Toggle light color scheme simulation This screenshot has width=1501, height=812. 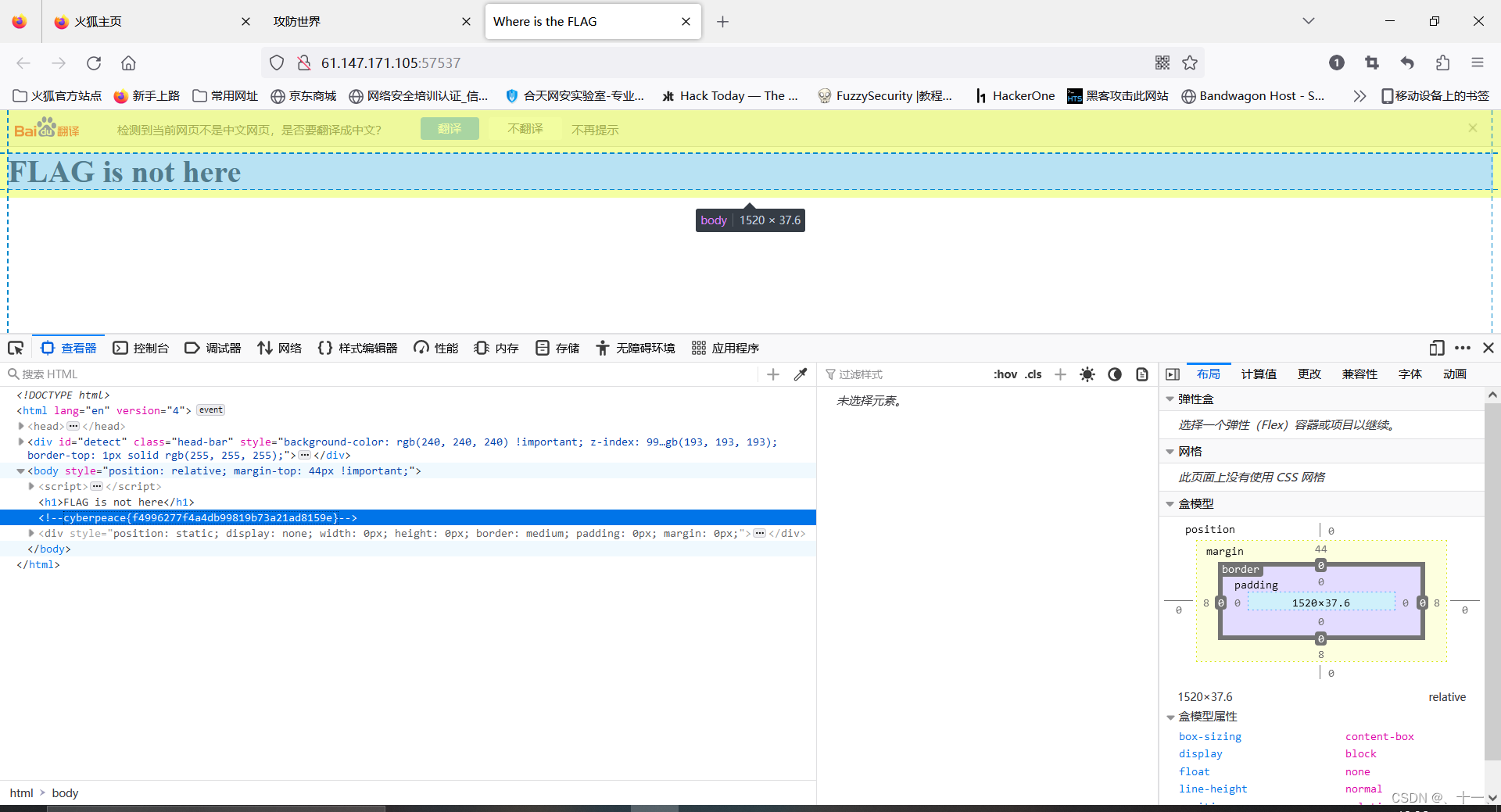tap(1087, 374)
